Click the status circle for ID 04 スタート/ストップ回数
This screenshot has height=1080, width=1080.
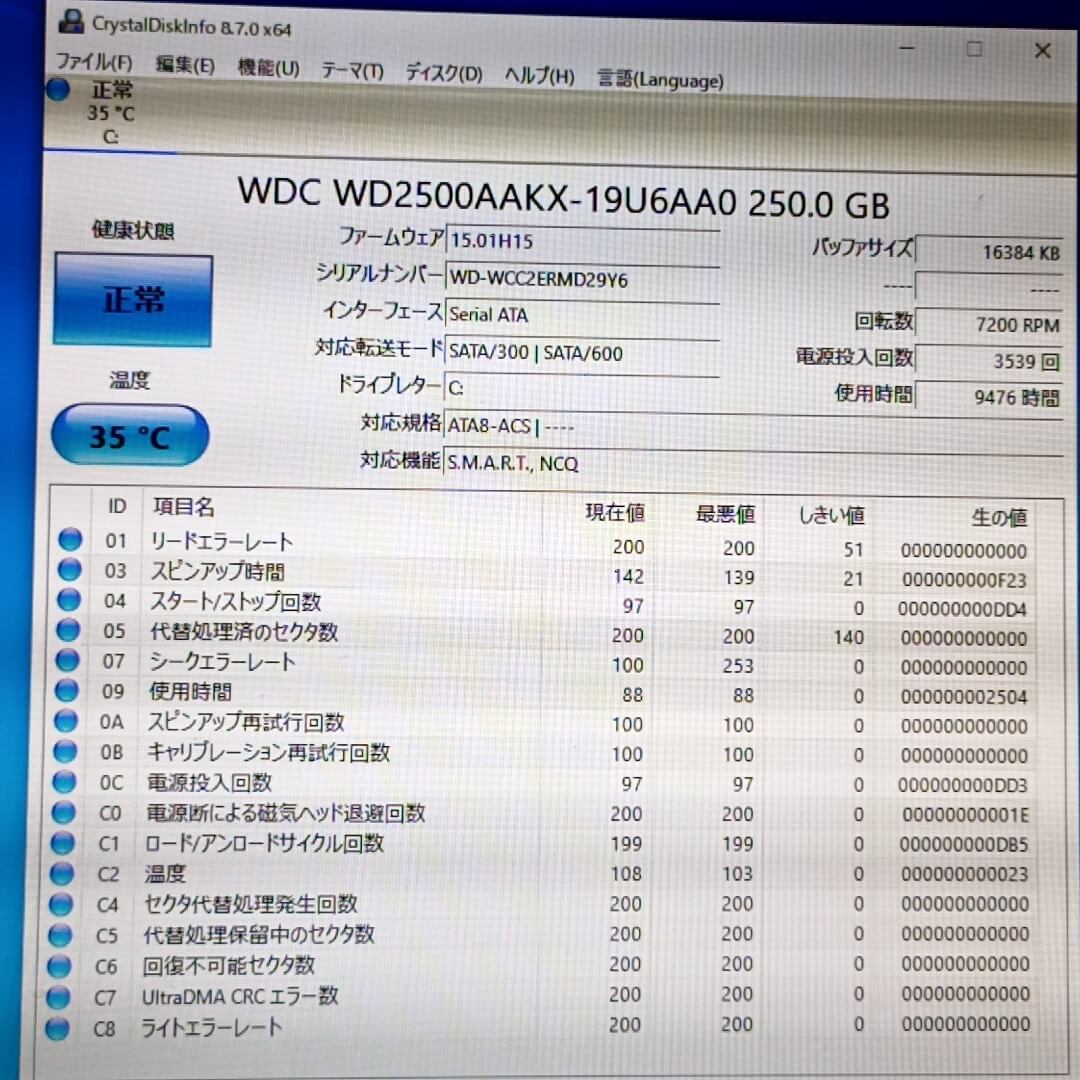coord(69,599)
